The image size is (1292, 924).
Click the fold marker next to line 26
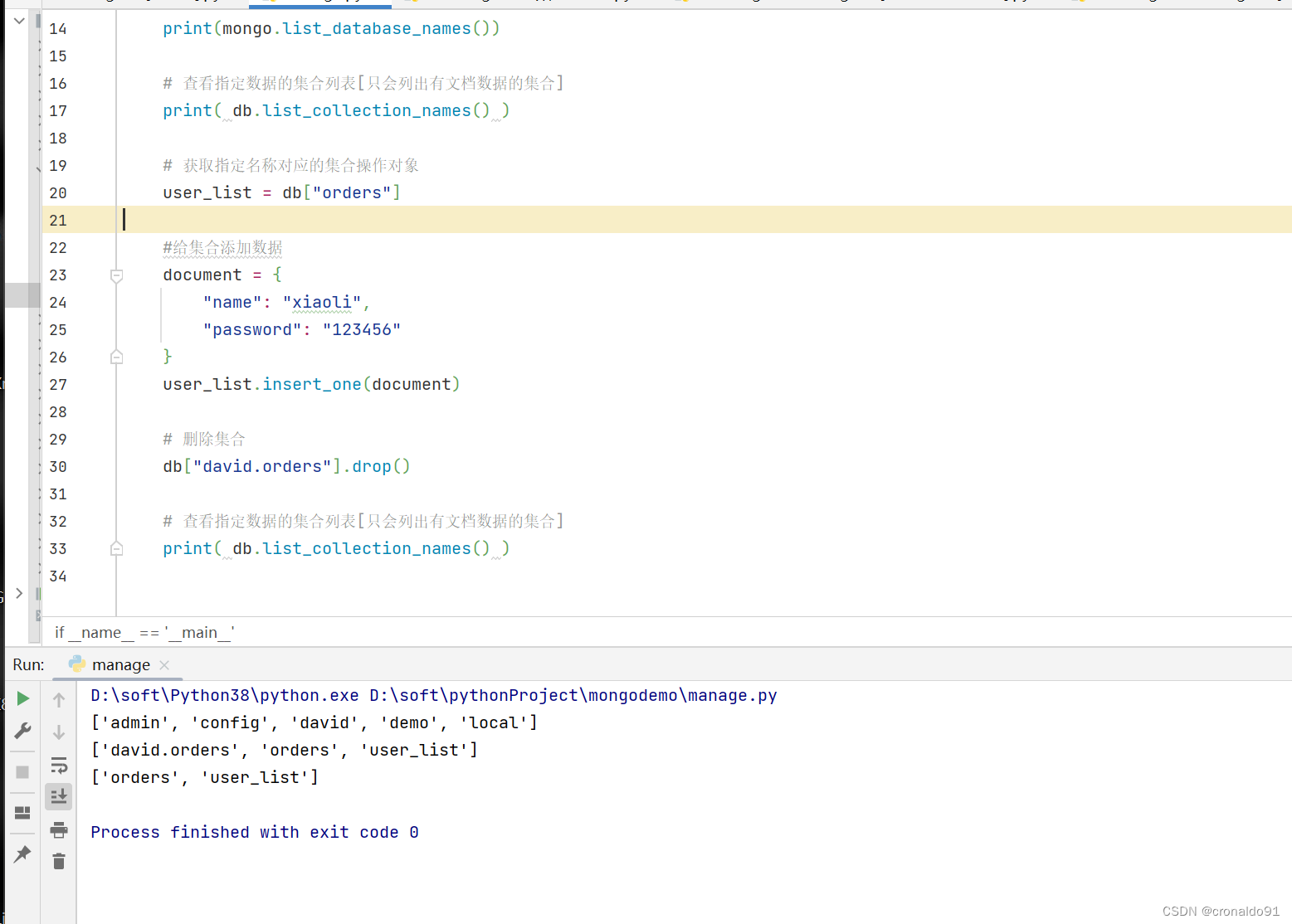point(116,357)
